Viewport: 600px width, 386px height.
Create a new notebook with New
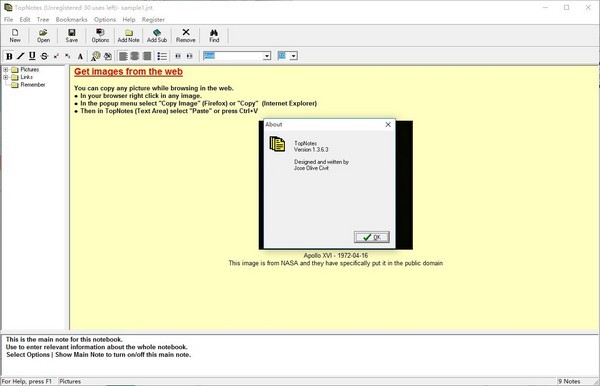(x=15, y=36)
